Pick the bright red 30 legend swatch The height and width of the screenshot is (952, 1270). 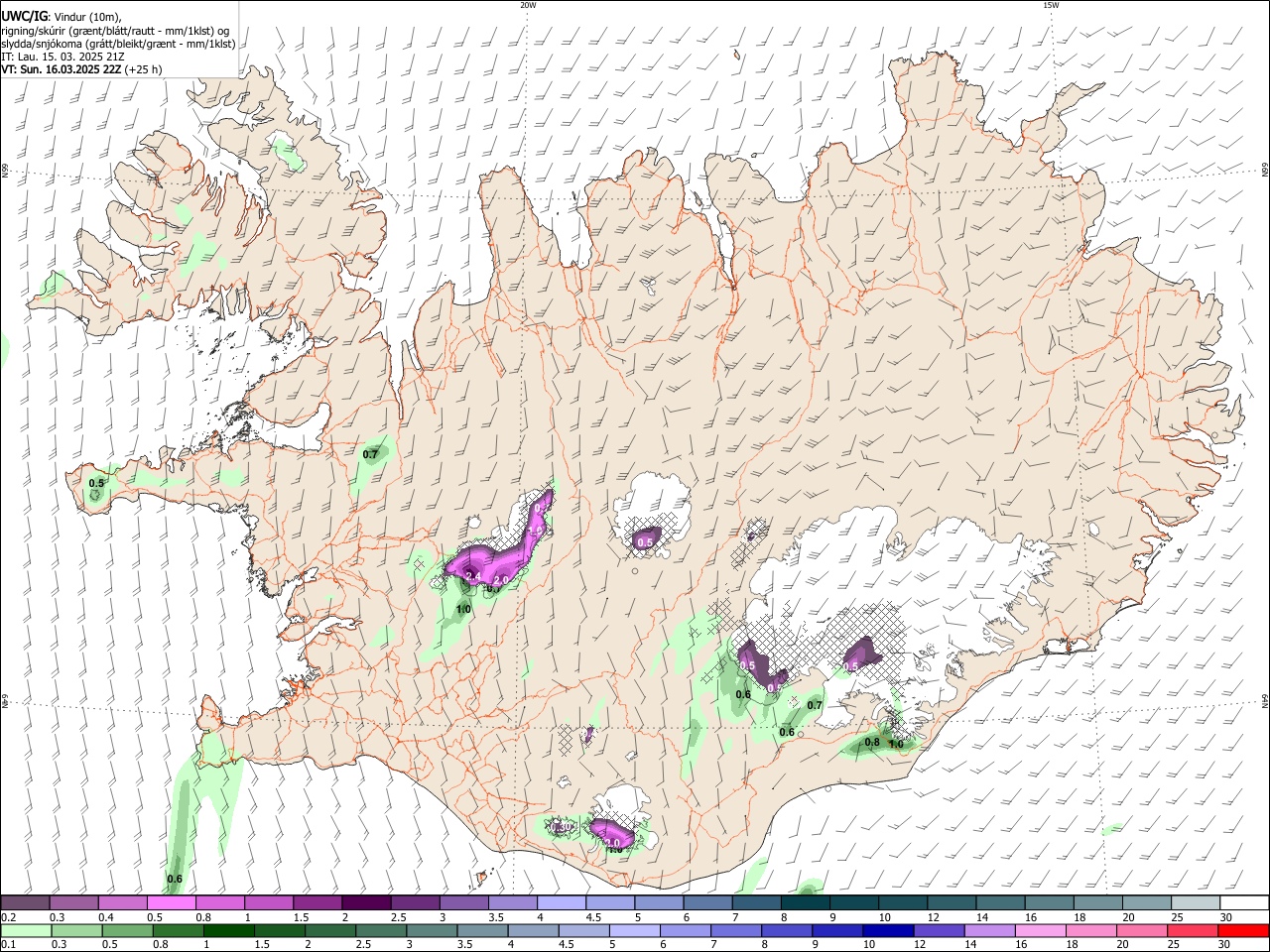(1243, 930)
